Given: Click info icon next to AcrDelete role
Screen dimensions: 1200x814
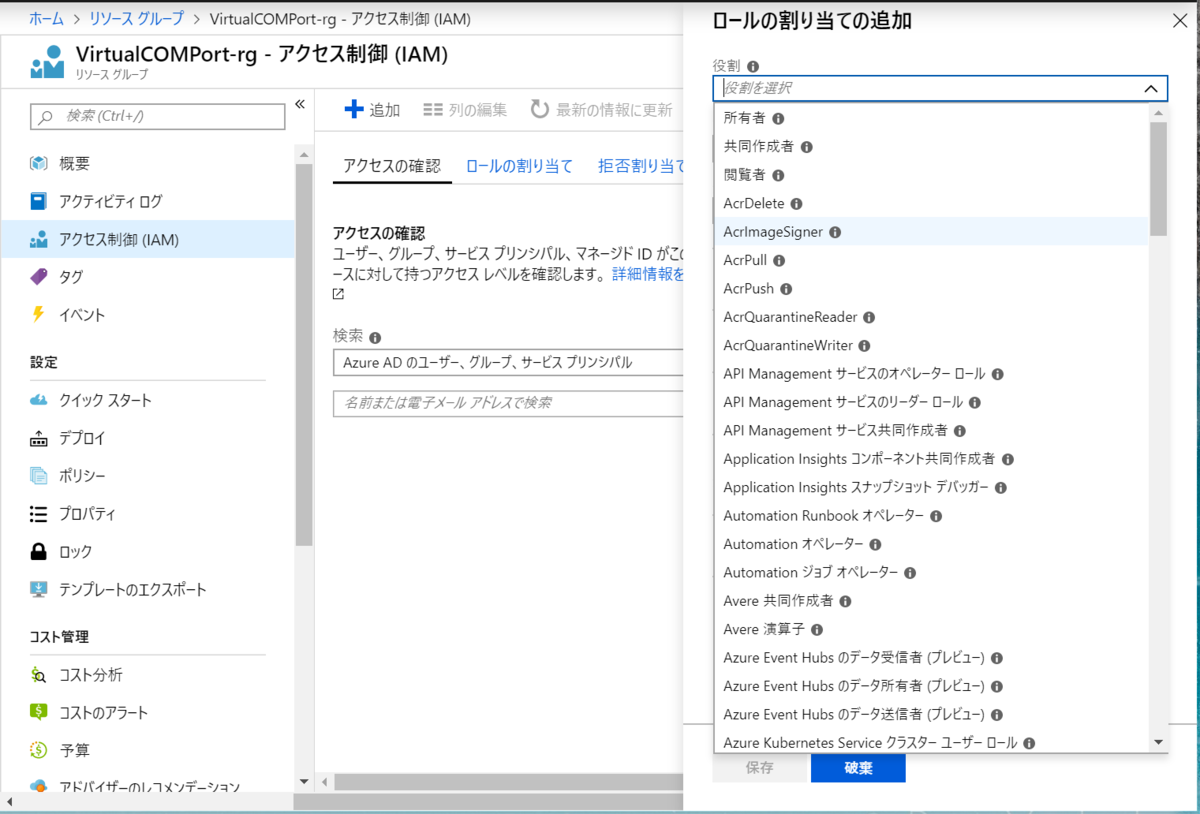Looking at the screenshot, I should coord(796,204).
